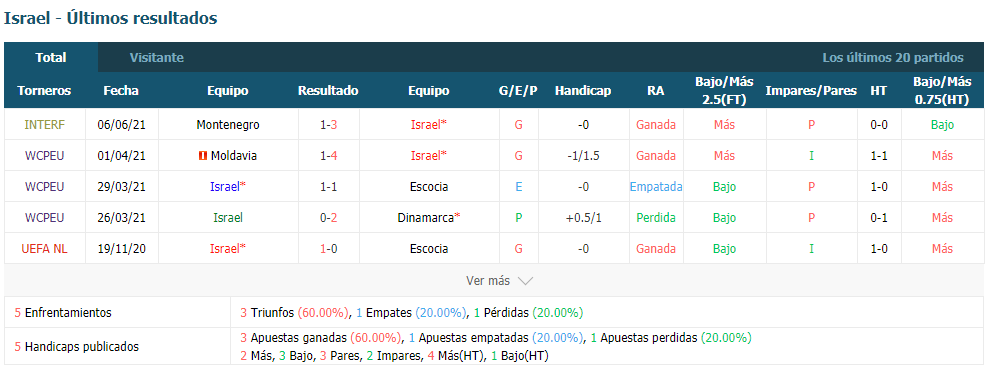Open the Montenegro team link
This screenshot has width=987, height=371.
(x=228, y=125)
